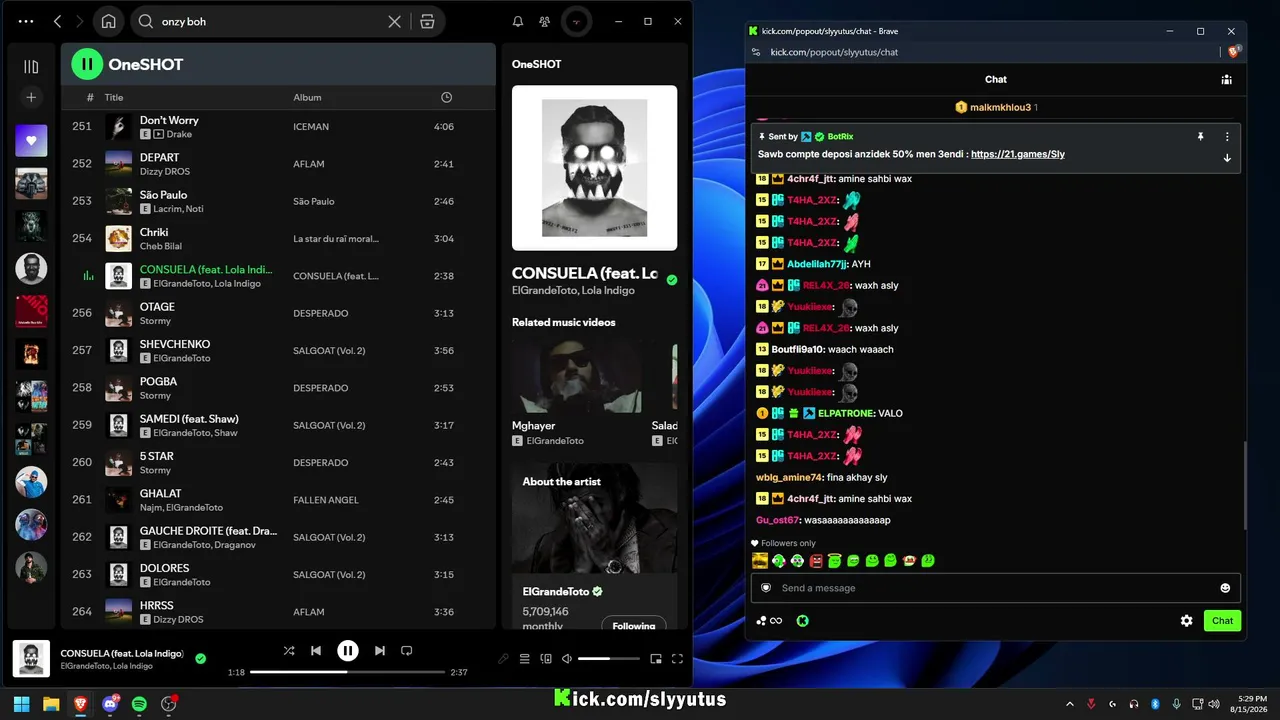Open chat settings gear

1186,621
